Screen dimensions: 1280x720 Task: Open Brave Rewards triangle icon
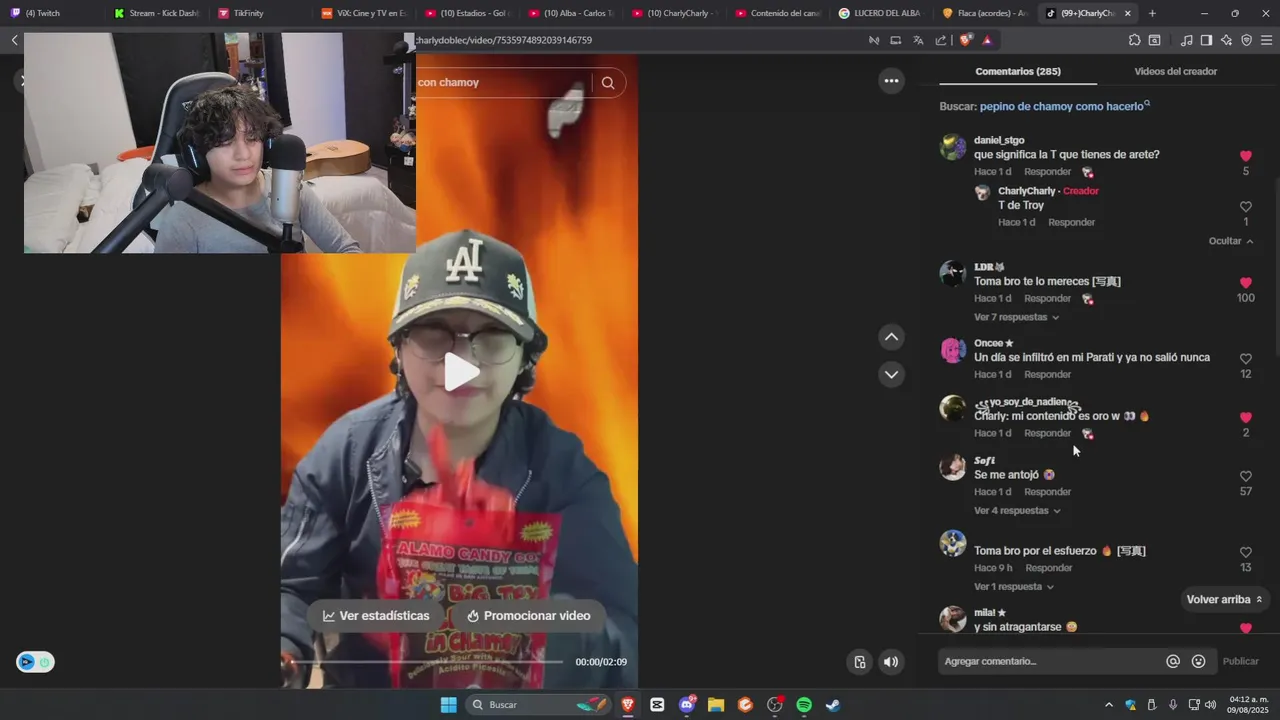[987, 40]
